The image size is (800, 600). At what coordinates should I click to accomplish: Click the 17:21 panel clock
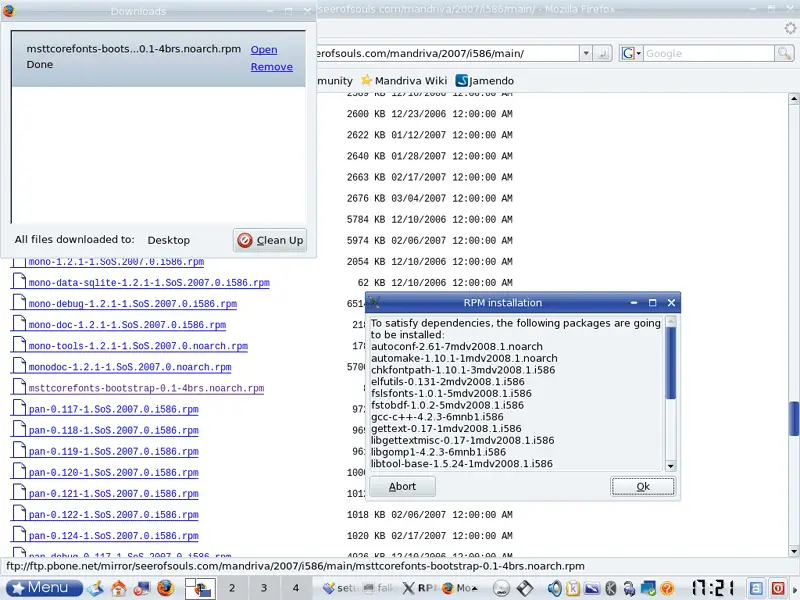pyautogui.click(x=713, y=588)
